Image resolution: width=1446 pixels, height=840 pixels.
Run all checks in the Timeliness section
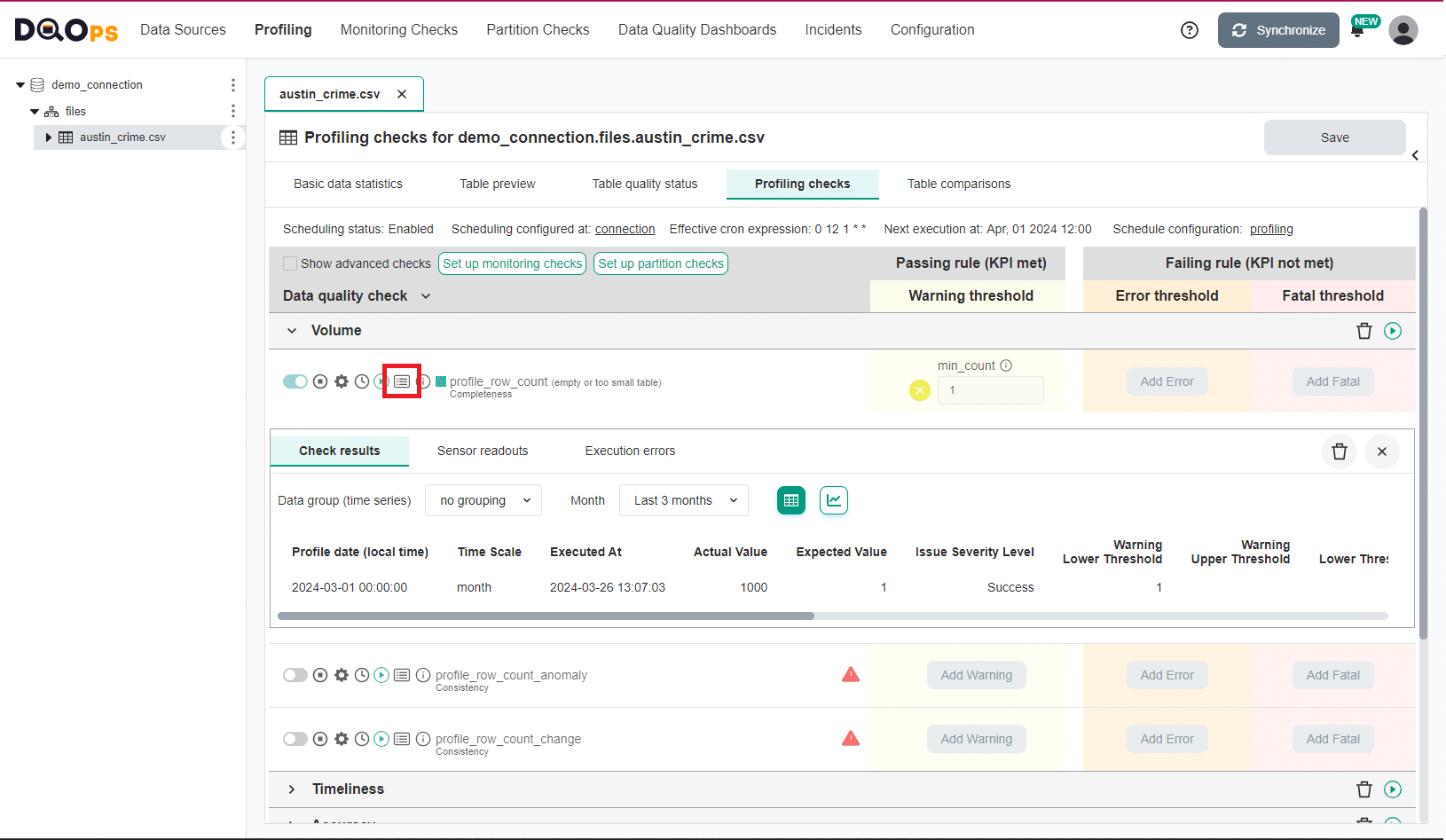1393,789
